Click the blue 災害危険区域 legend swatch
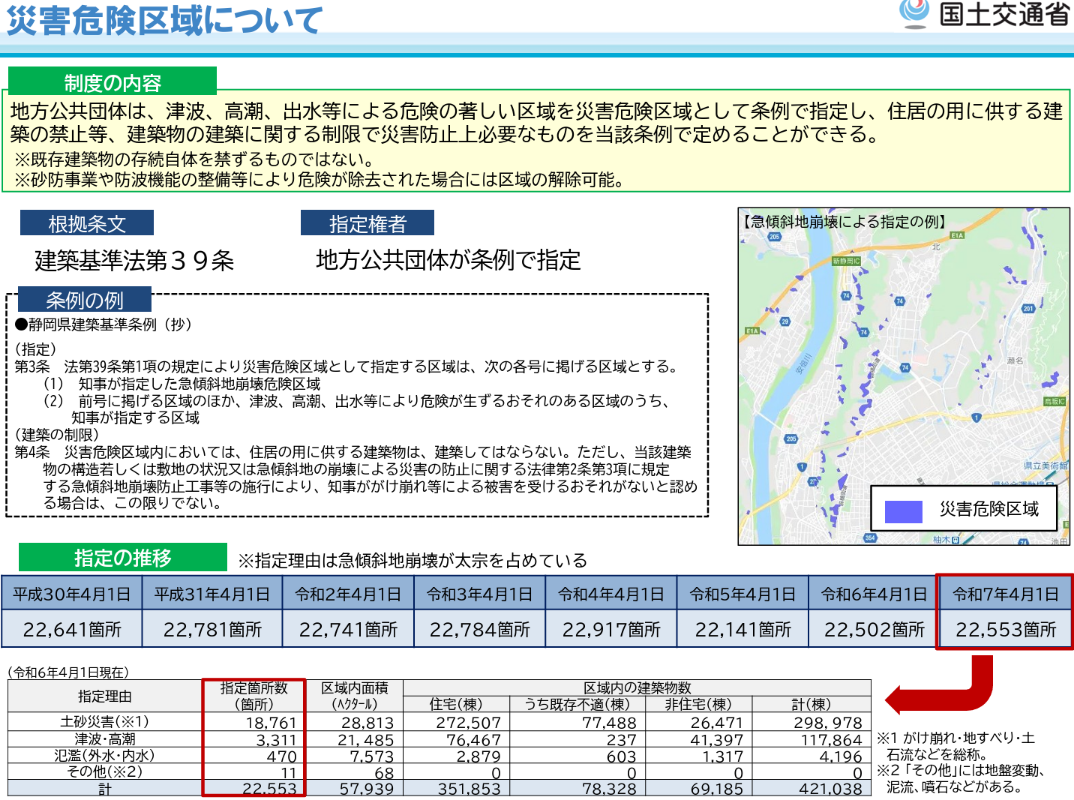Viewport: 1074px width, 800px height. coord(903,510)
